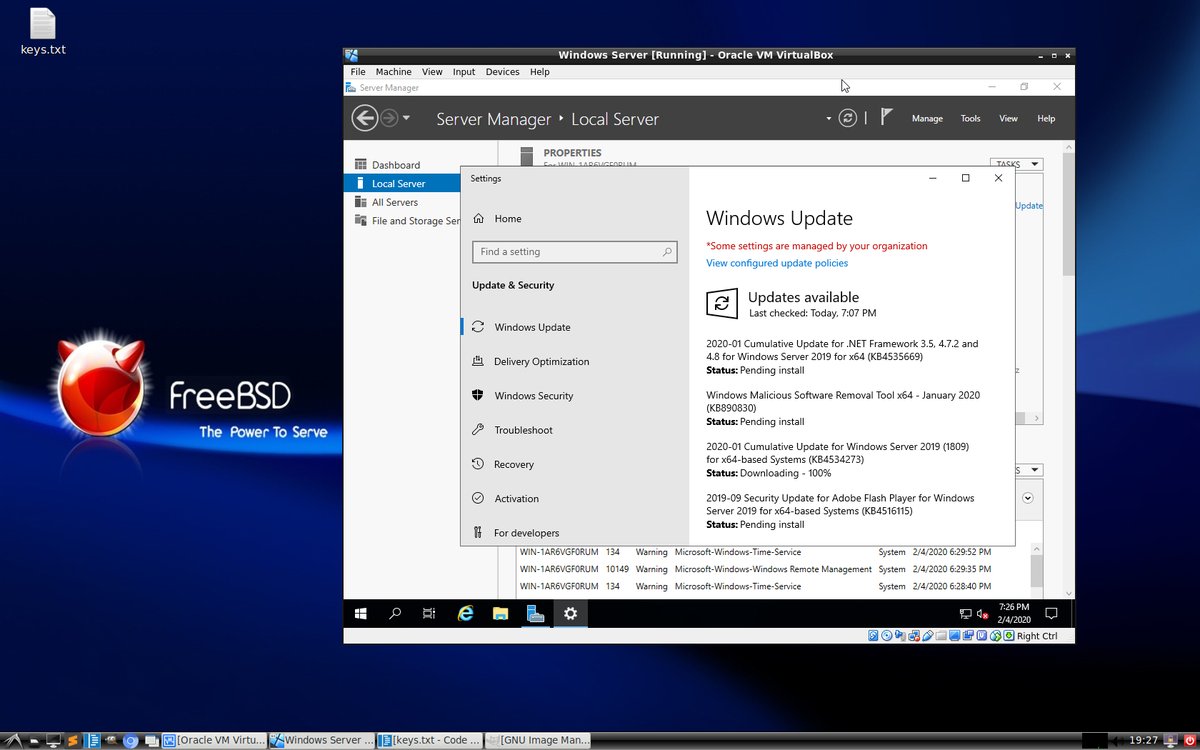Click the muted speaker tray icon in VM
The height and width of the screenshot is (750, 1200).
(x=983, y=614)
